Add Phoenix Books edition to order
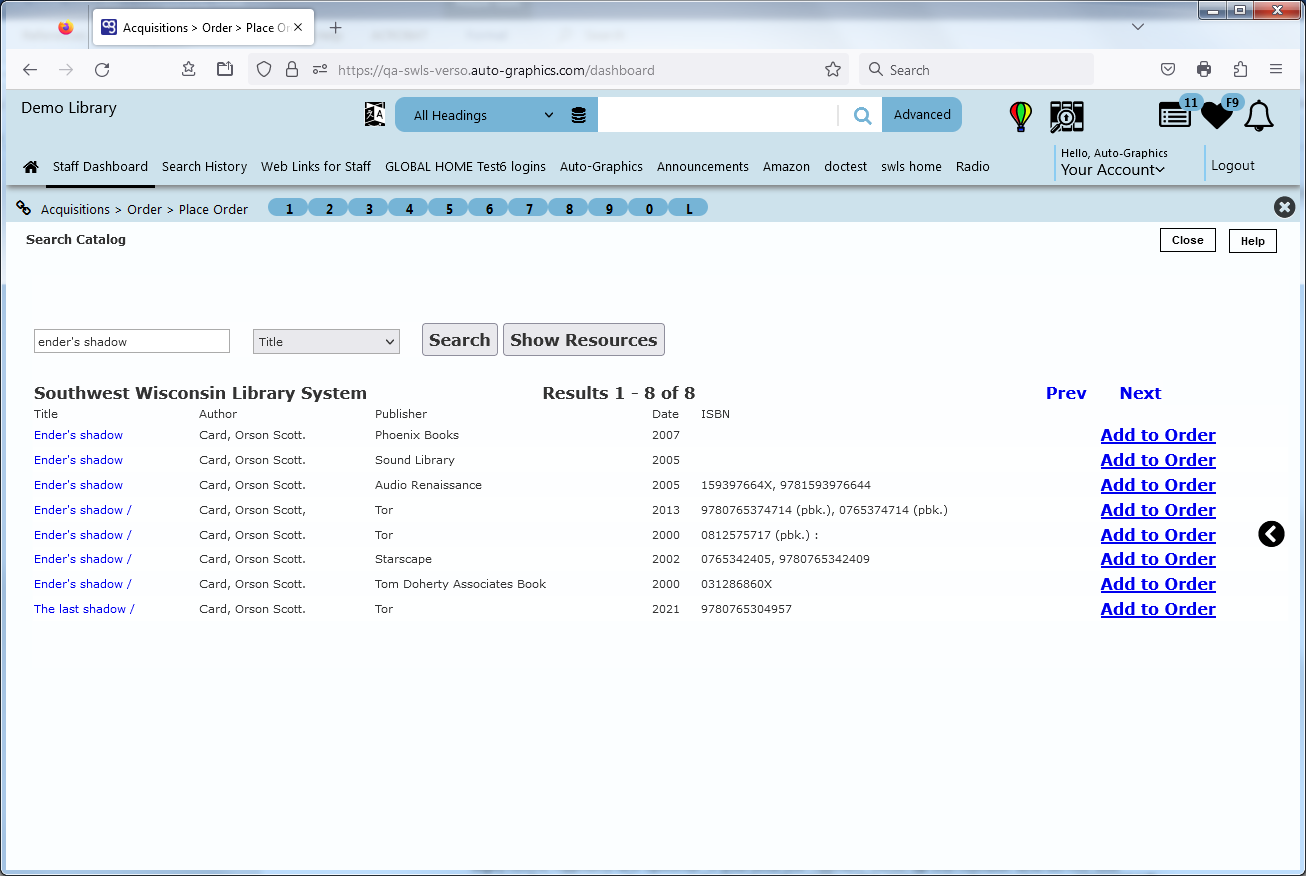This screenshot has width=1306, height=876. point(1158,435)
